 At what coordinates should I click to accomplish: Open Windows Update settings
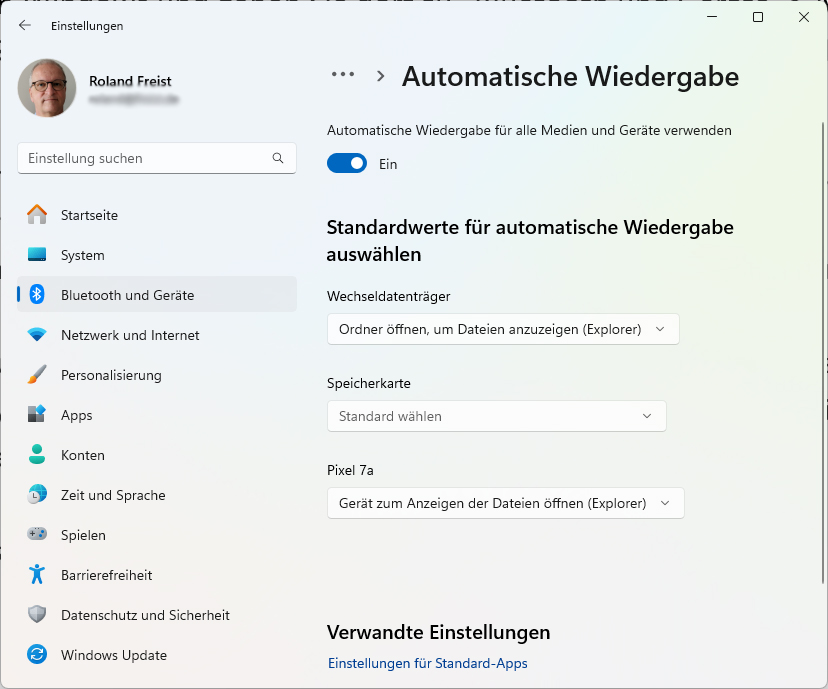(113, 655)
